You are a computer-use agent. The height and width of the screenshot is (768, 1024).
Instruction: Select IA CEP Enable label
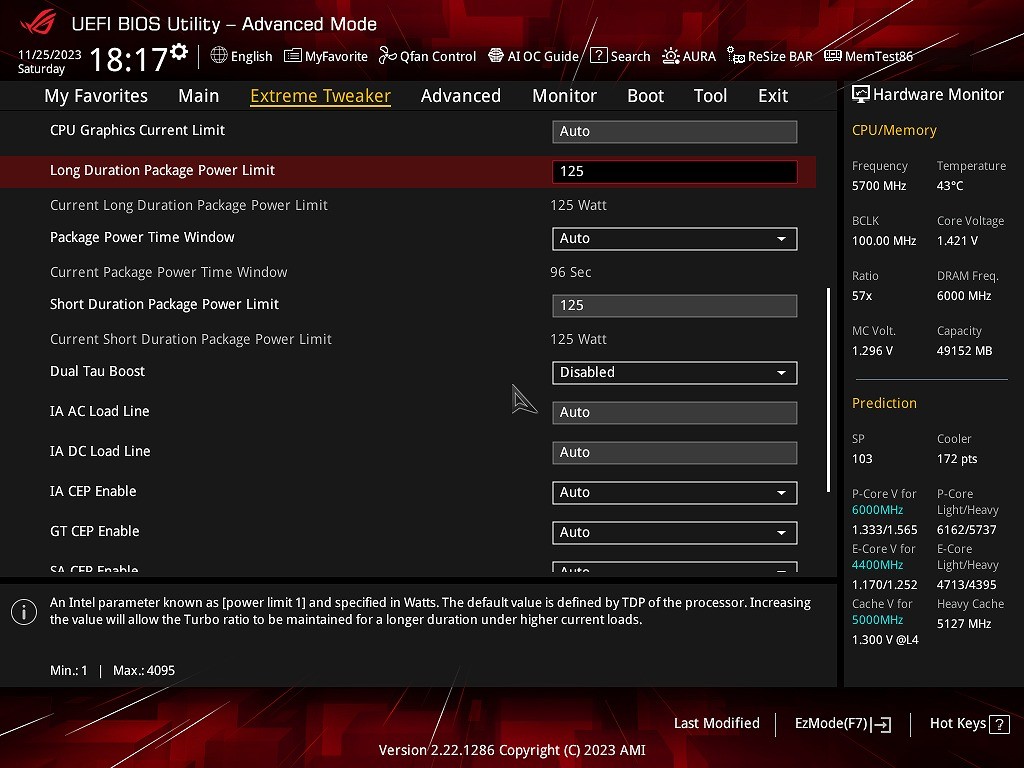pyautogui.click(x=93, y=491)
